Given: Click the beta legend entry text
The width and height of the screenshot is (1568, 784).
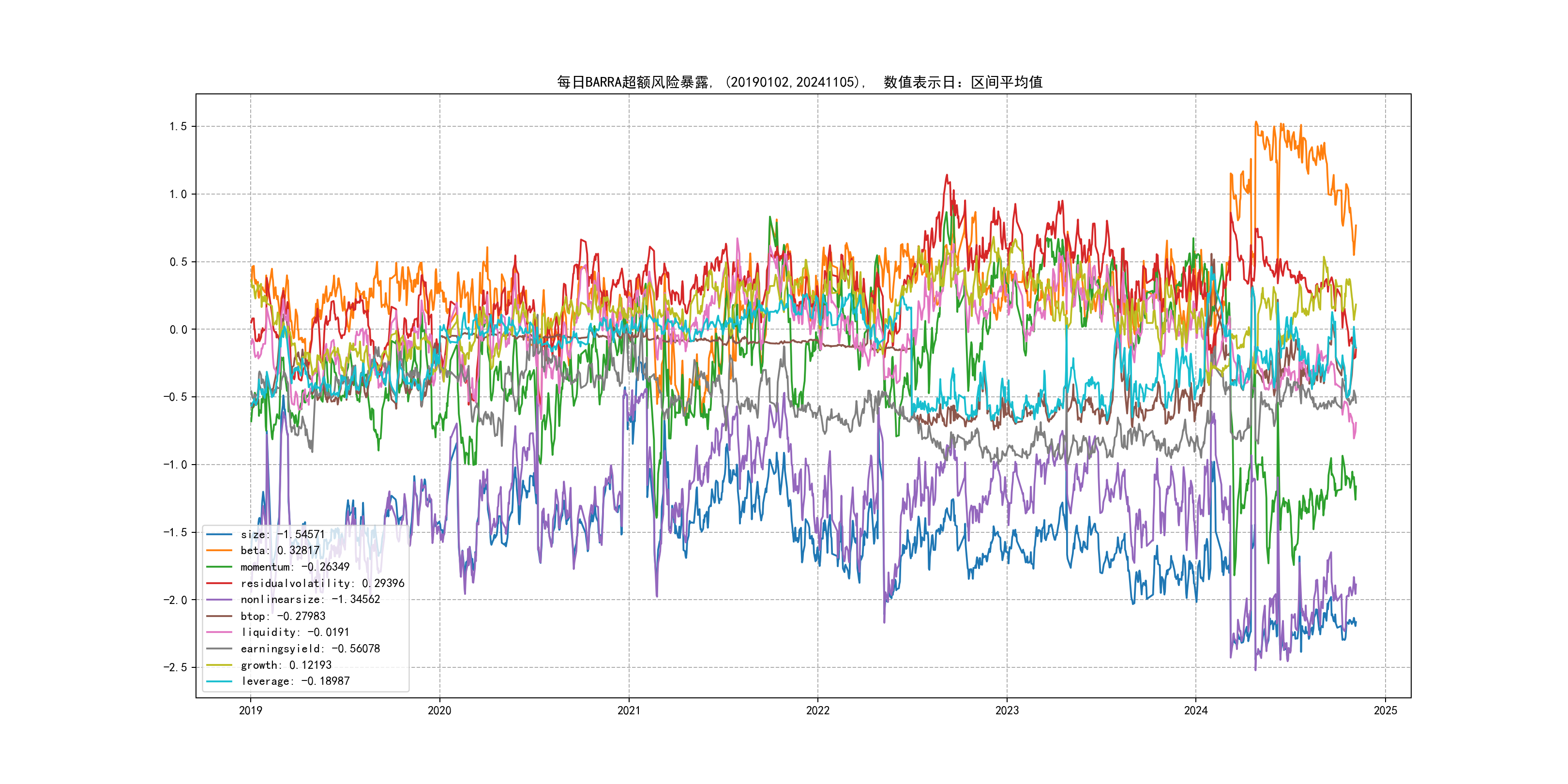Looking at the screenshot, I should pyautogui.click(x=279, y=550).
